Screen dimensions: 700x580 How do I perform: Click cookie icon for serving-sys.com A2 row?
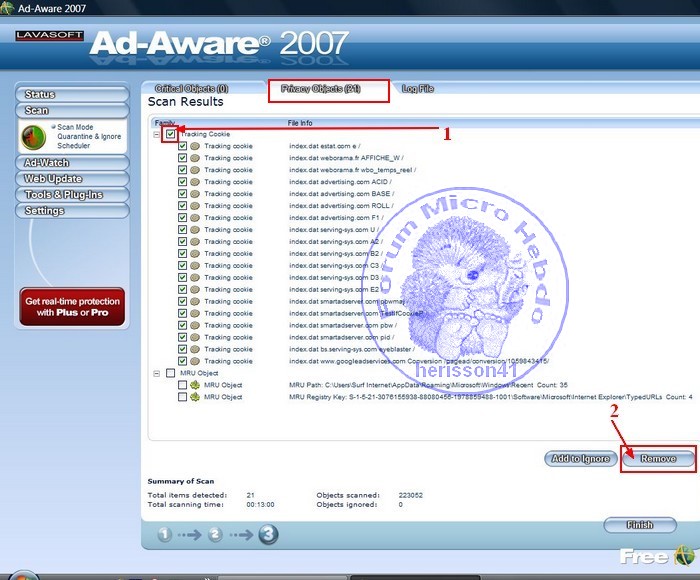pos(195,242)
